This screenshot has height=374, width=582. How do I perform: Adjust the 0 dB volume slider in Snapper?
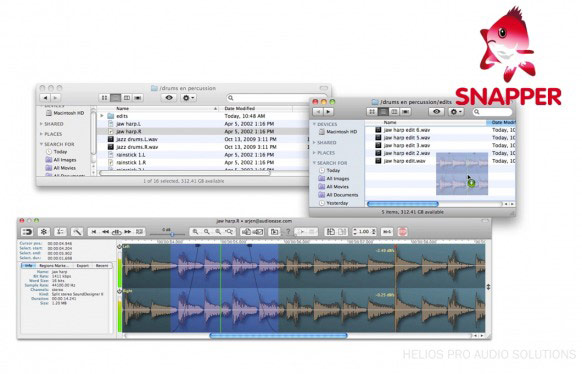click(172, 234)
